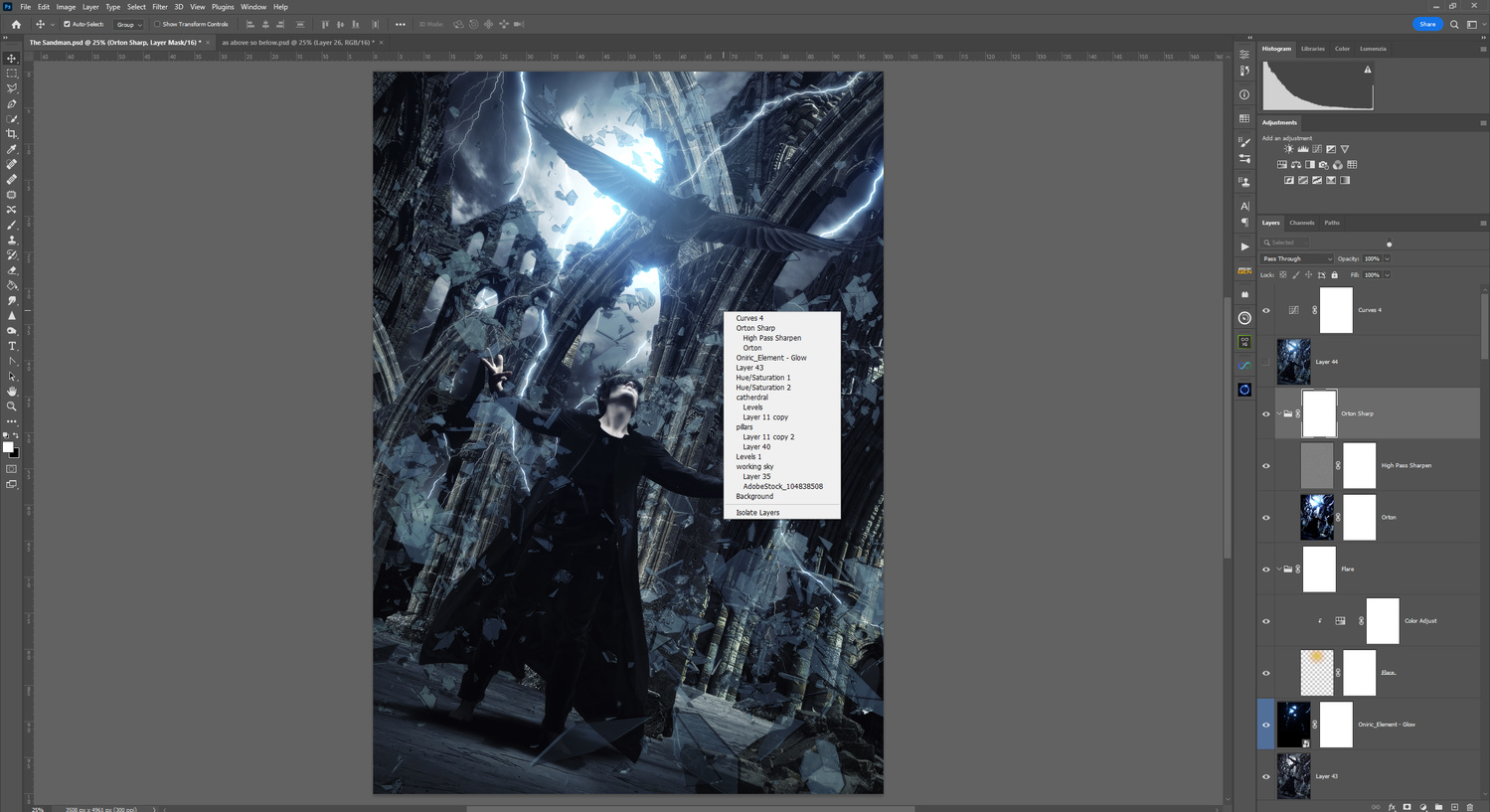The image size is (1490, 812).
Task: Switch to 'as above so below.psd' document tab
Action: [297, 43]
